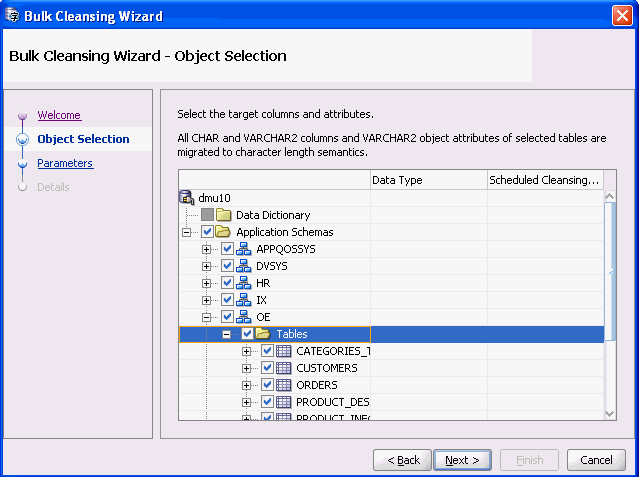Select the Data Dictionary row label
Image resolution: width=639 pixels, height=477 pixels.
pos(273,215)
